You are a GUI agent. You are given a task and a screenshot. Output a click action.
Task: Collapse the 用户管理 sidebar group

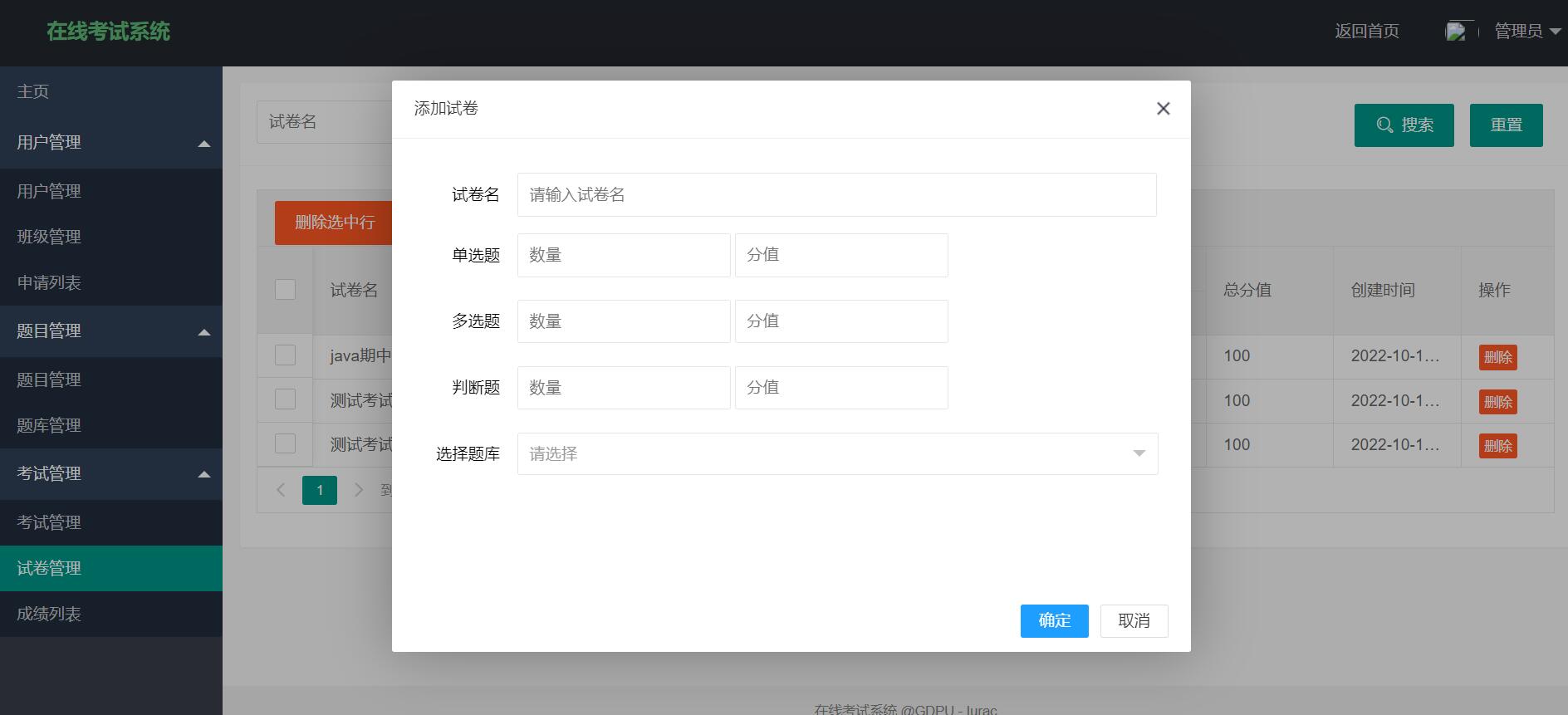coord(111,143)
